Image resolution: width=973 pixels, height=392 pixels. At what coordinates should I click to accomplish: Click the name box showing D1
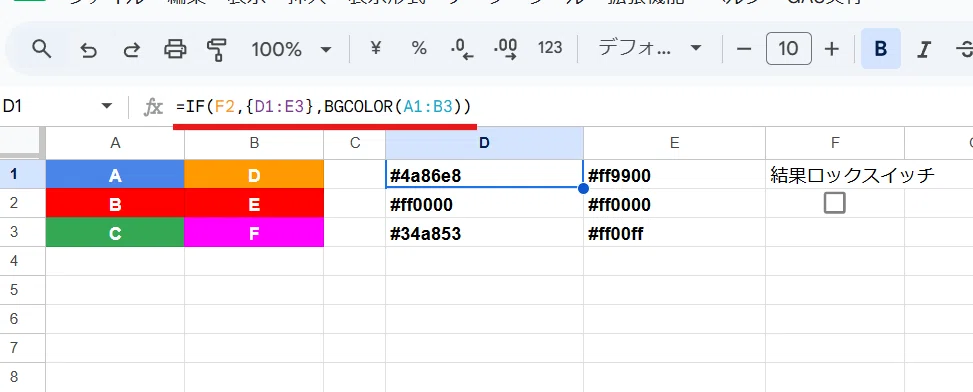tap(50, 106)
